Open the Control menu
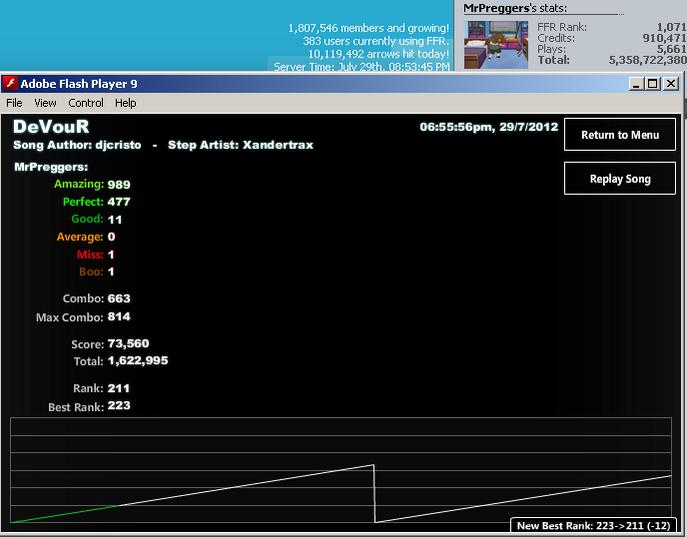This screenshot has height=537, width=687. (x=86, y=103)
